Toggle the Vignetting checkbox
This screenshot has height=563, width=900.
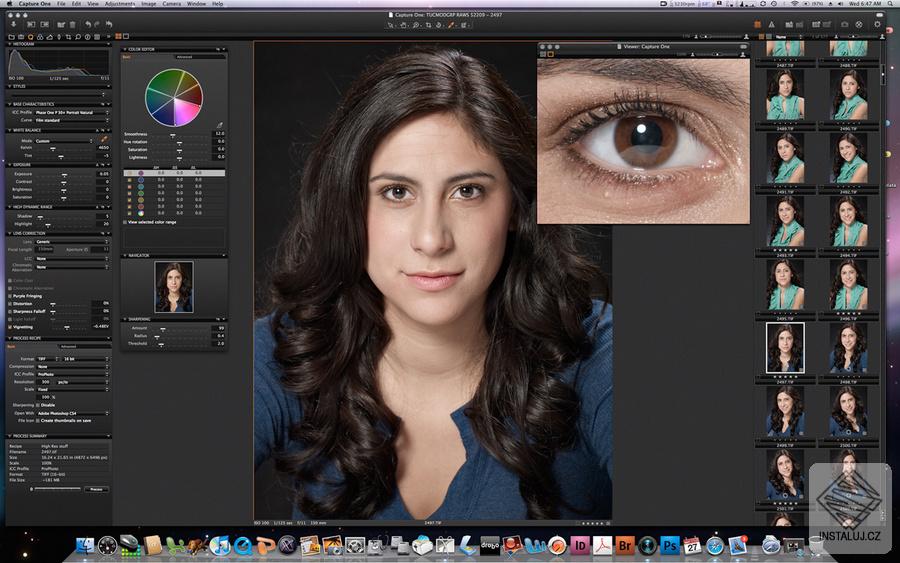point(10,327)
